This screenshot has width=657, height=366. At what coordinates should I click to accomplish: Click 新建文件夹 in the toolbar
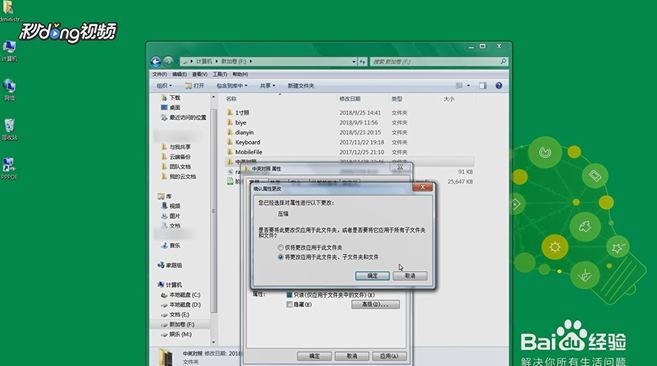[x=301, y=86]
